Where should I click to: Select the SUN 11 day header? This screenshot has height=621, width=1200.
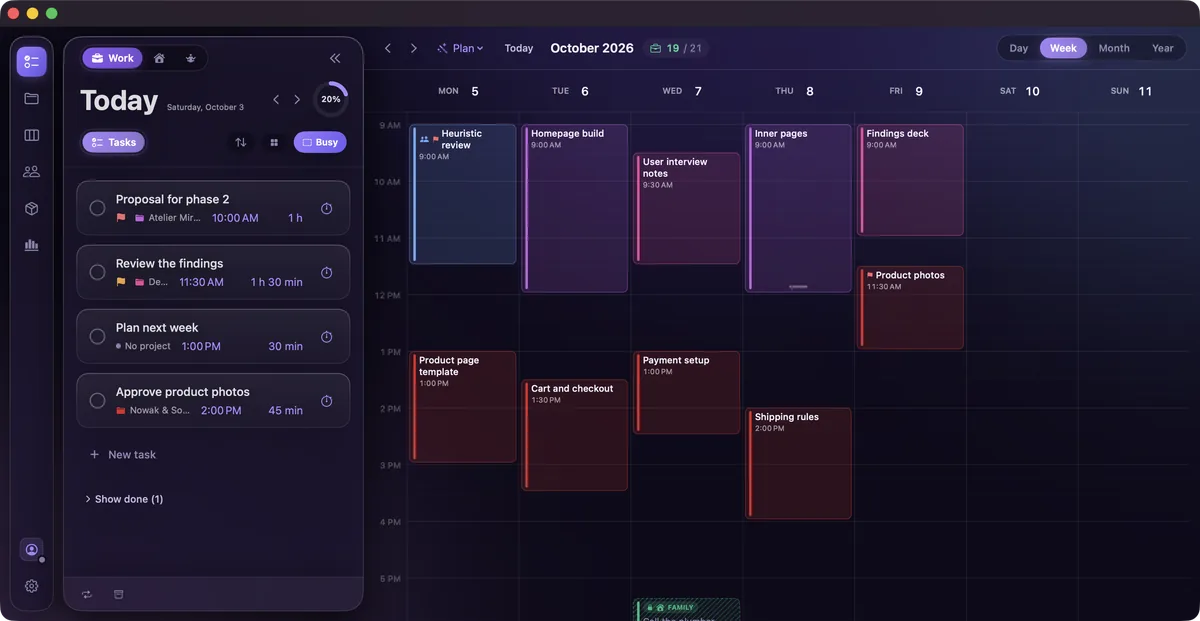pyautogui.click(x=1131, y=91)
